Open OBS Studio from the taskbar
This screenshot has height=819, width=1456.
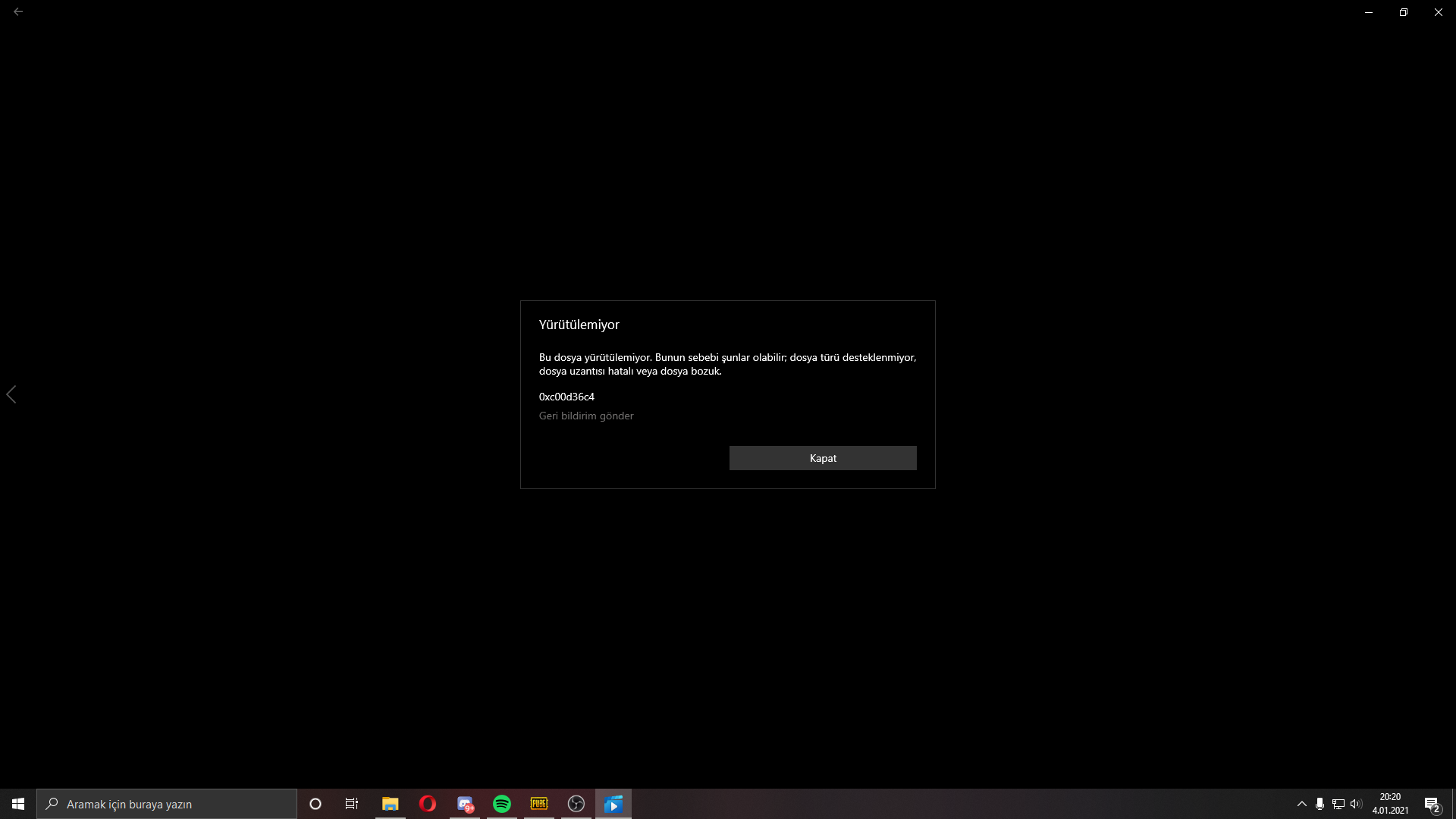576,804
